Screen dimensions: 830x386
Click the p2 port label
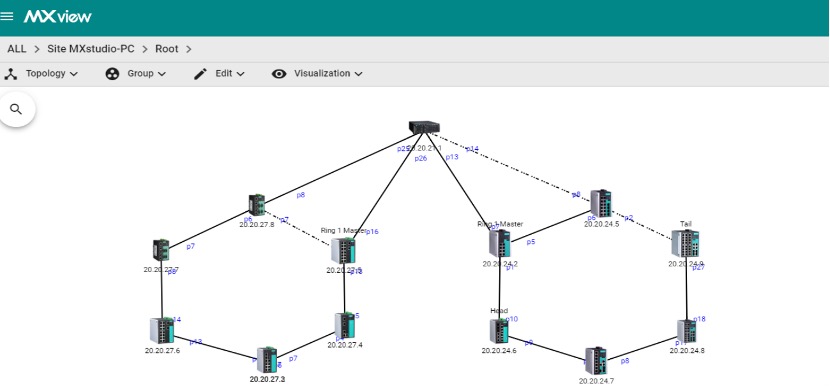628,218
